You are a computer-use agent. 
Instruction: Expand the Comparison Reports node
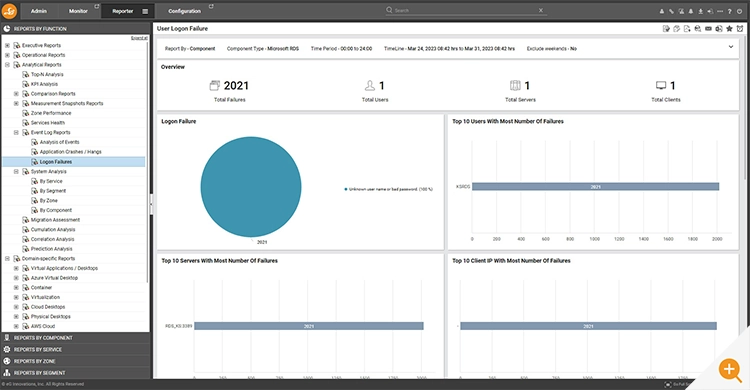tap(16, 94)
